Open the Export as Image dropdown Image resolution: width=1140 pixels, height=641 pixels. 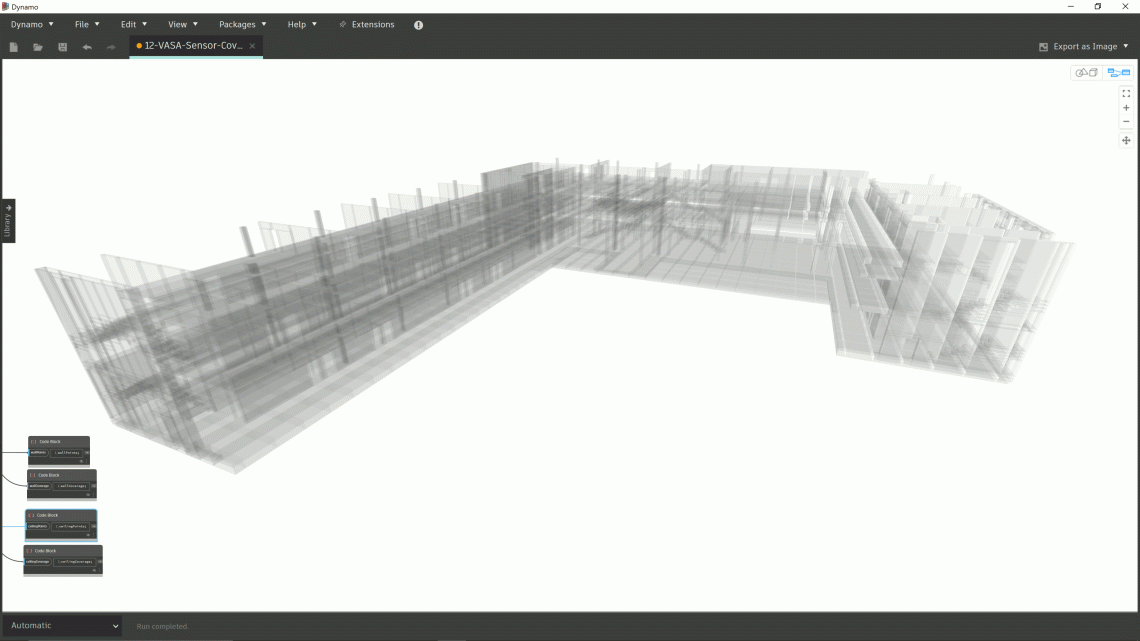pos(1085,46)
